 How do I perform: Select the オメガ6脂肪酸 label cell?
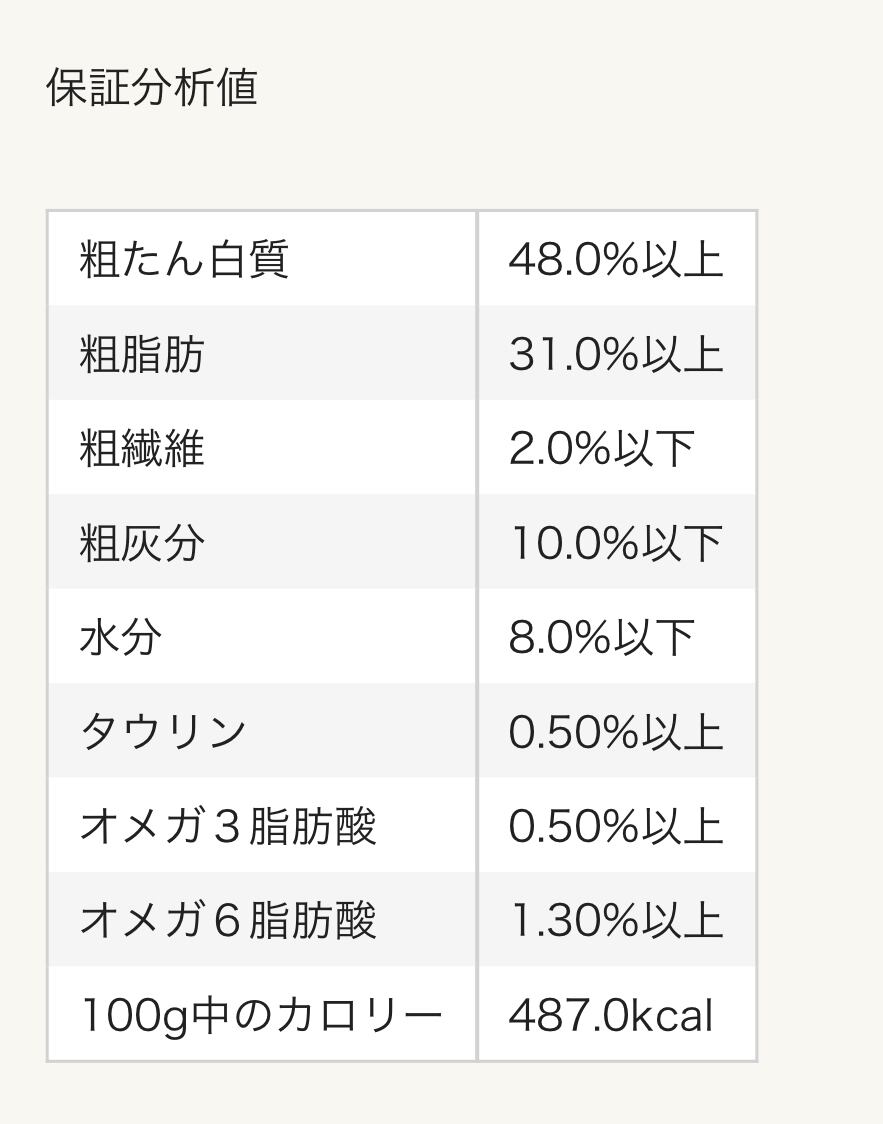pyautogui.click(x=228, y=920)
